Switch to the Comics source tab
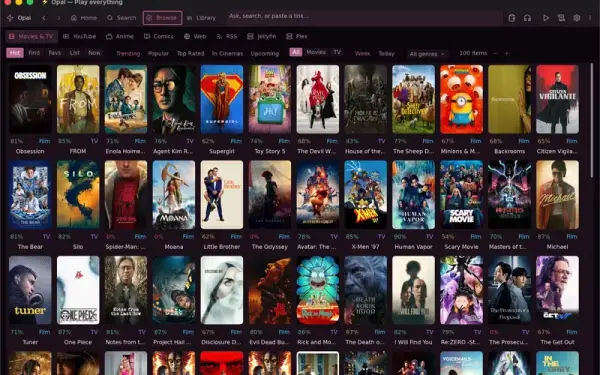This screenshot has width=600, height=375. pos(159,36)
